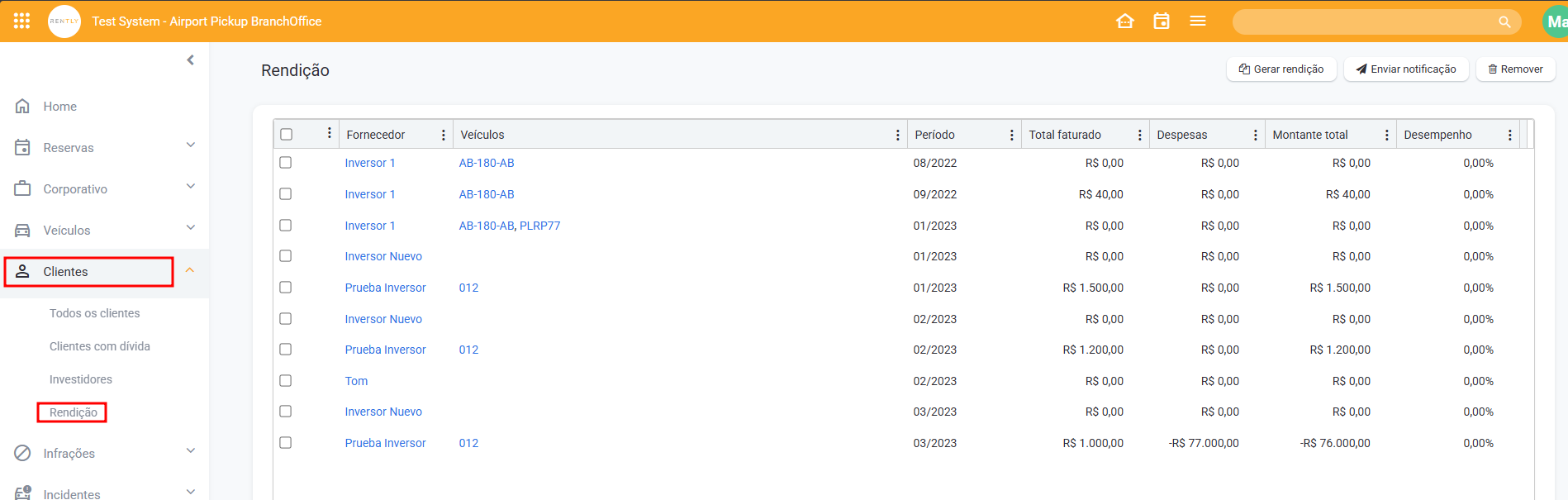Click into the top search field
1568x500 pixels.
click(x=1363, y=22)
